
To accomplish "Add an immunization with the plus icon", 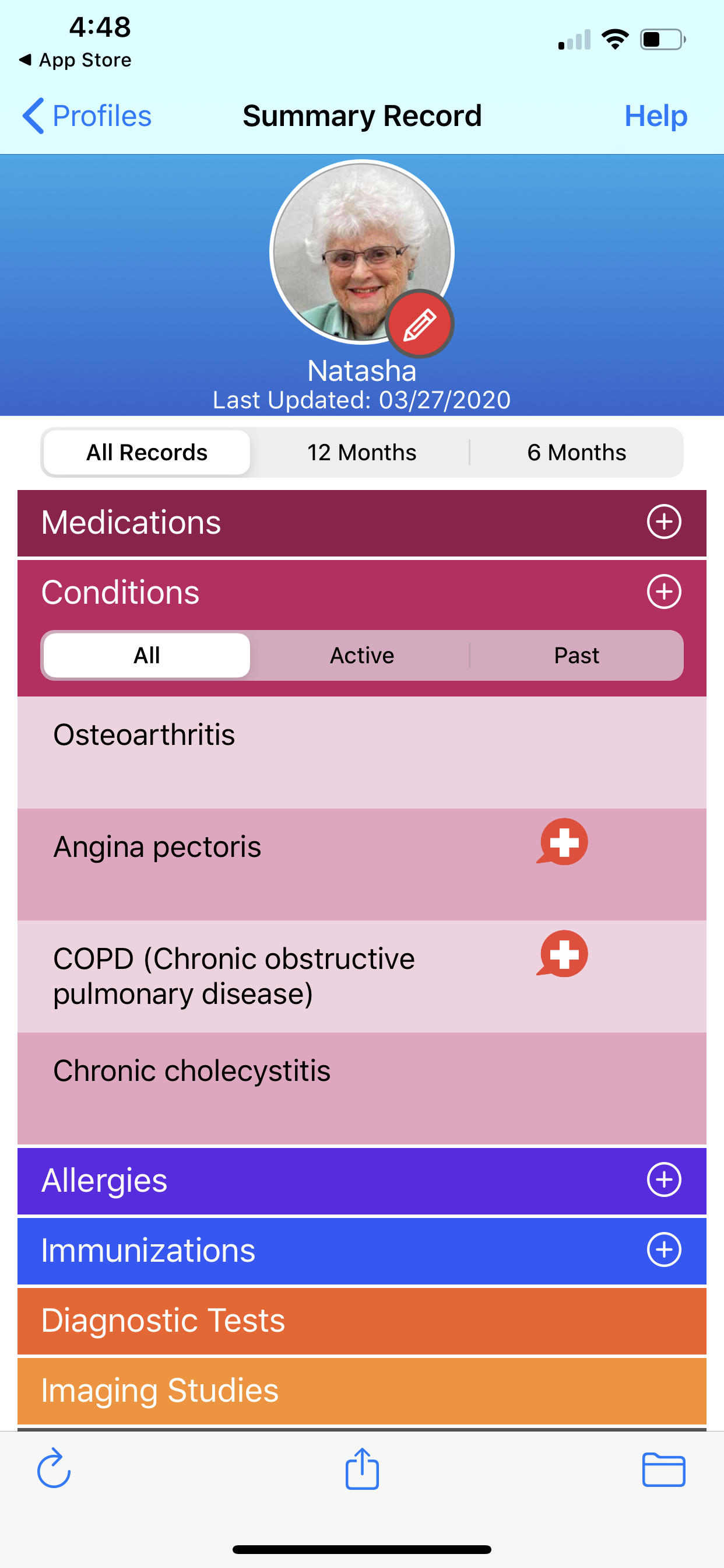I will click(x=663, y=1249).
